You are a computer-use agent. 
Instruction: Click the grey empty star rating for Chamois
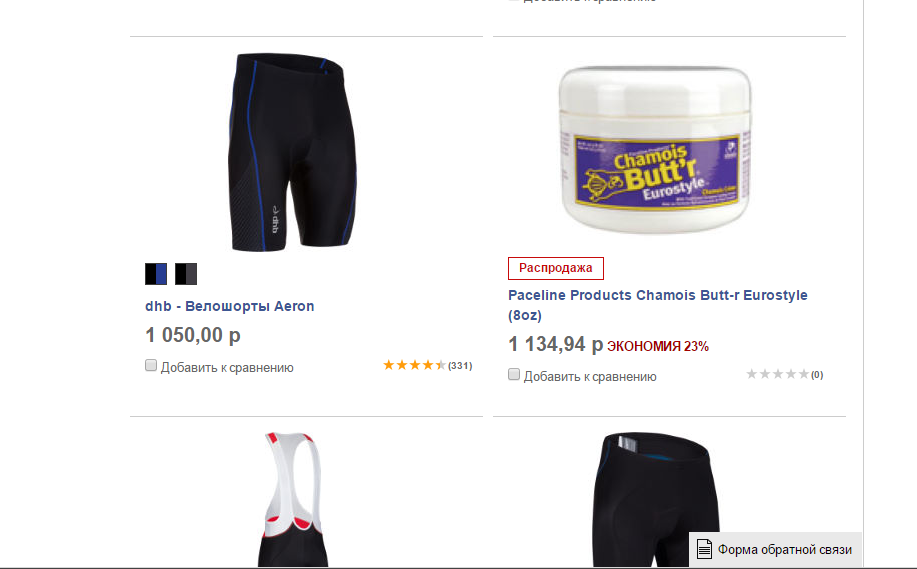click(x=778, y=374)
